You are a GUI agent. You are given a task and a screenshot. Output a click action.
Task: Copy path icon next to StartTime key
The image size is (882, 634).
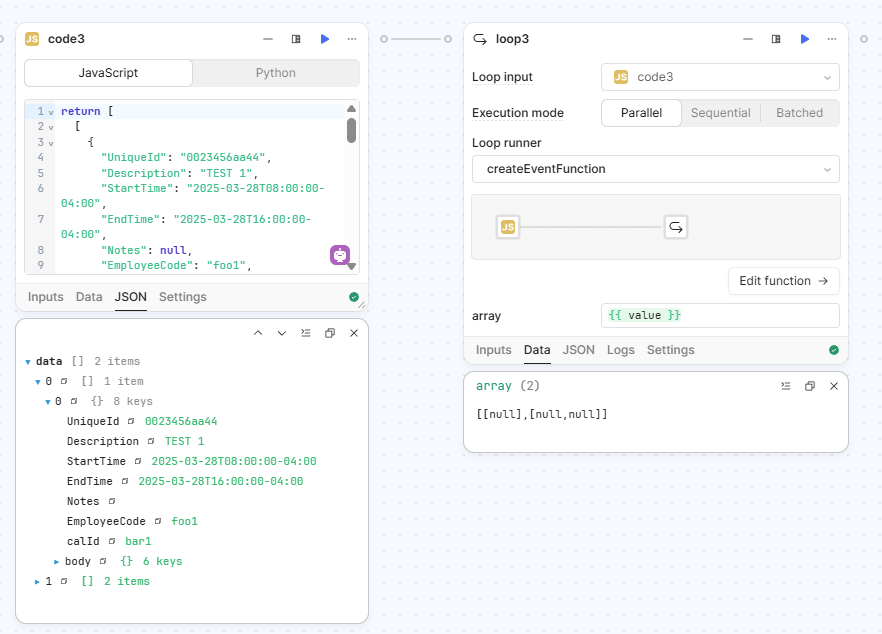(138, 461)
